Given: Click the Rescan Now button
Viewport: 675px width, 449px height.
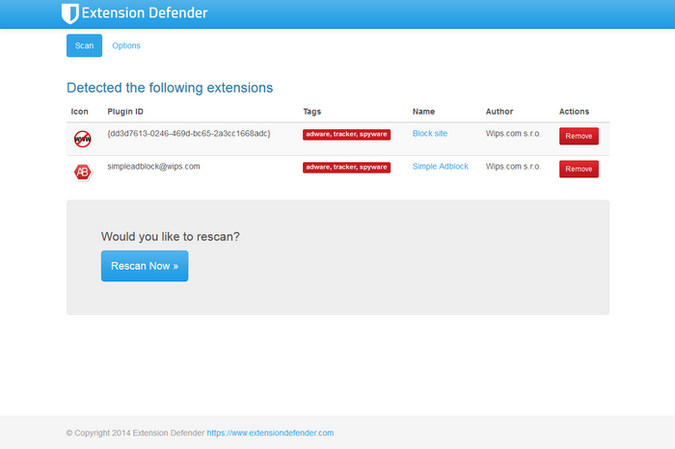Looking at the screenshot, I should coord(145,266).
